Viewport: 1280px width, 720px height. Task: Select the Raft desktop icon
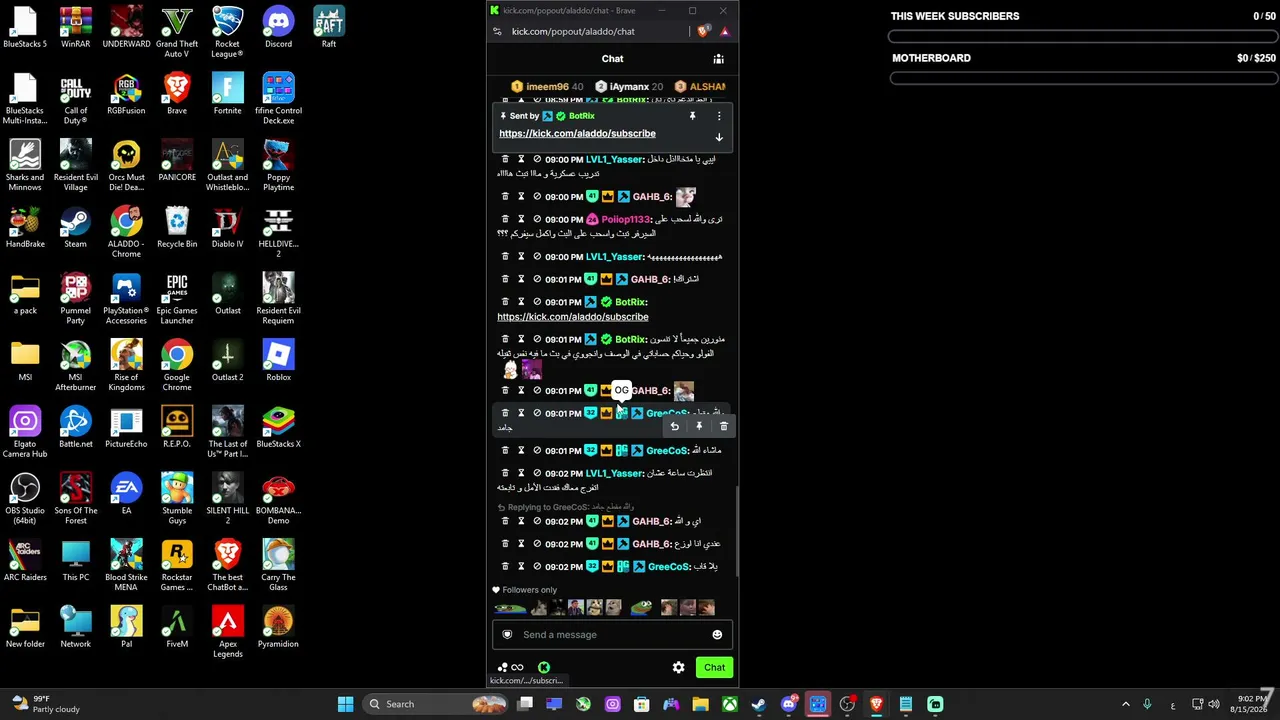329,27
